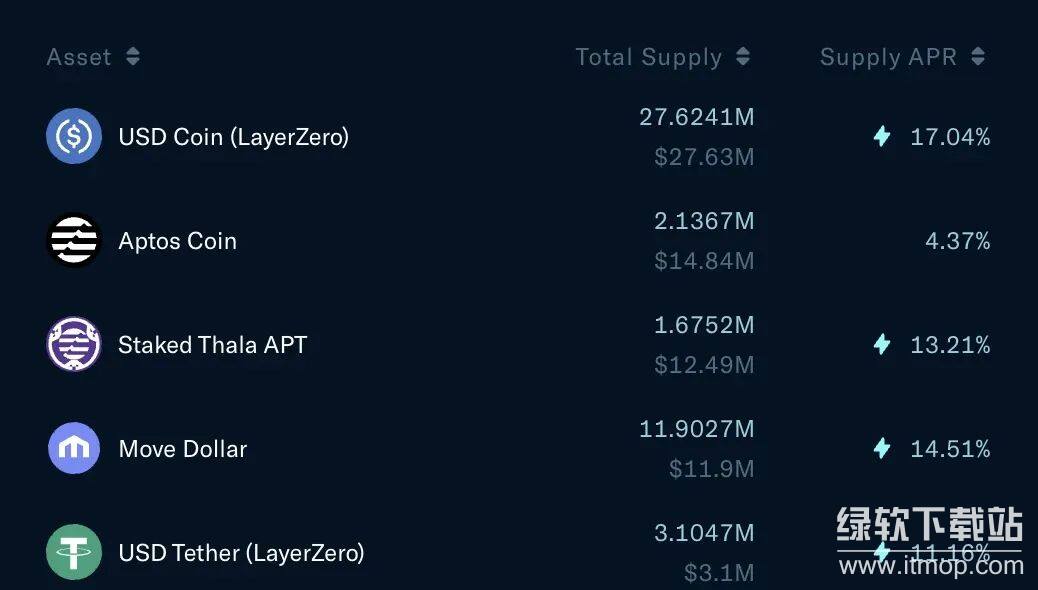Click lightning bolt beside 14.51% APR
Screen dimensions: 1038x590
point(882,449)
